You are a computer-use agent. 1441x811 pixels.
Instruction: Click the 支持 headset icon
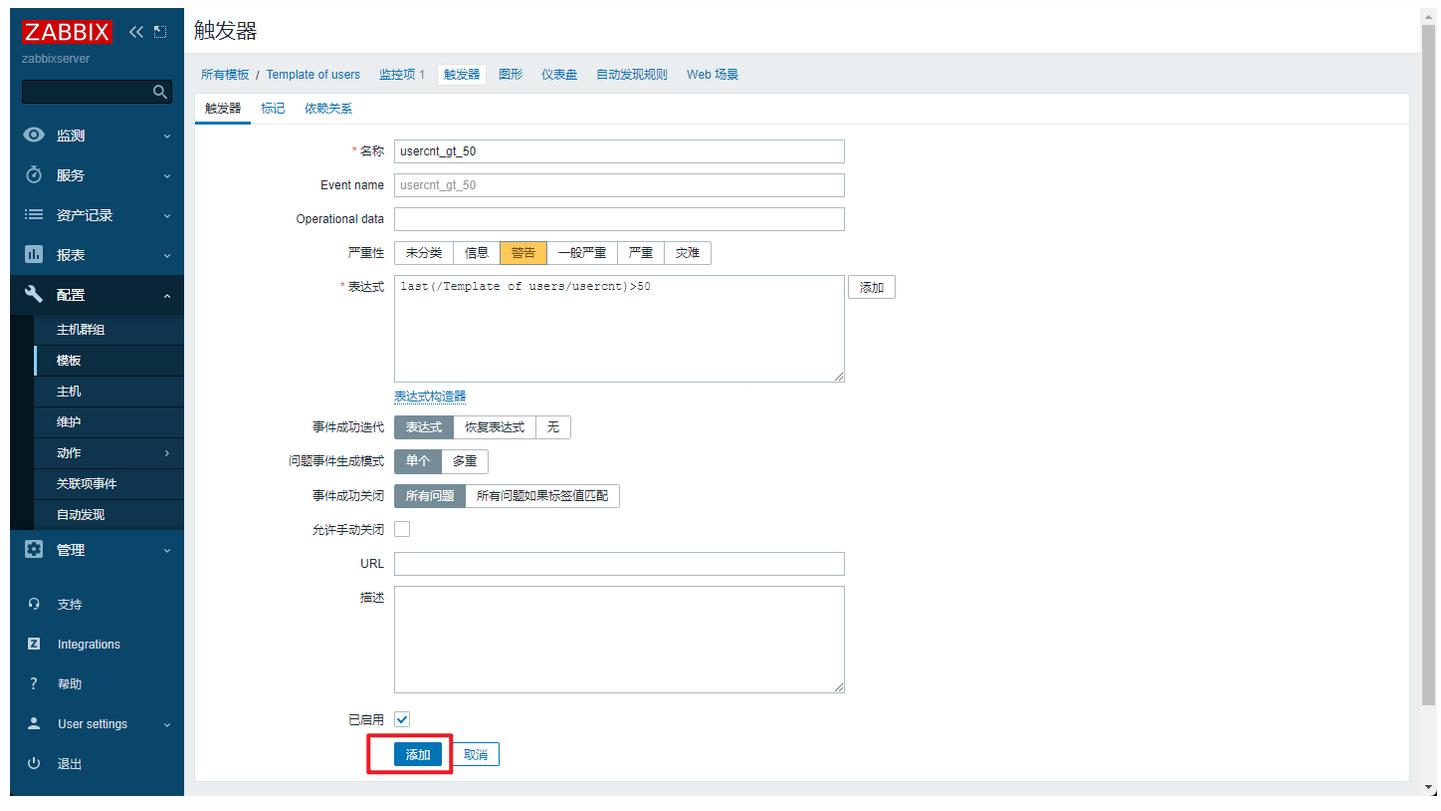click(34, 604)
